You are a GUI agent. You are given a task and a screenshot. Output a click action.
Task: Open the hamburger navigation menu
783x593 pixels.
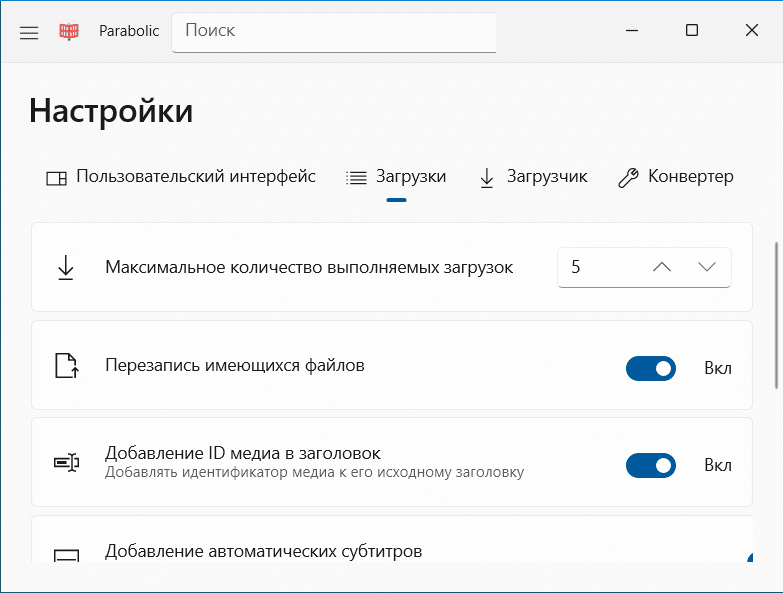pyautogui.click(x=29, y=32)
